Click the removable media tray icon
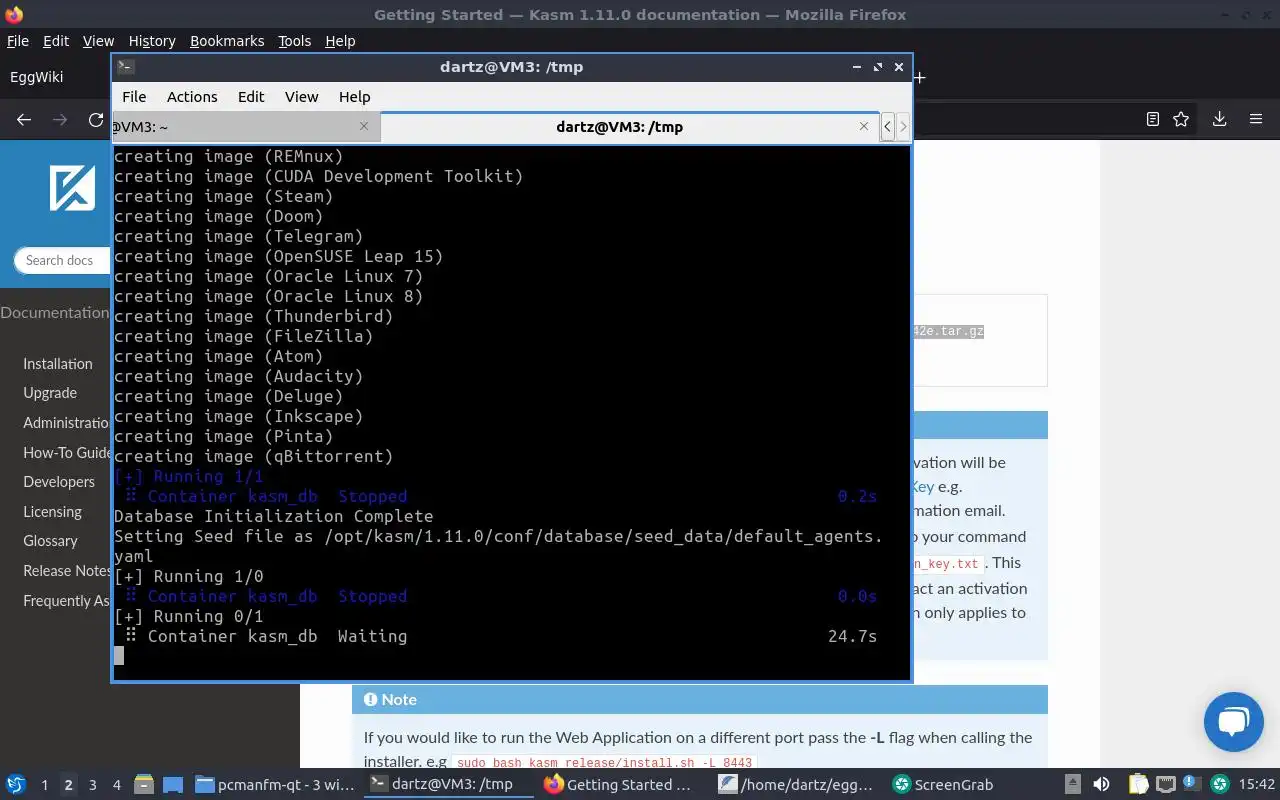The width and height of the screenshot is (1280, 800). pos(1072,785)
